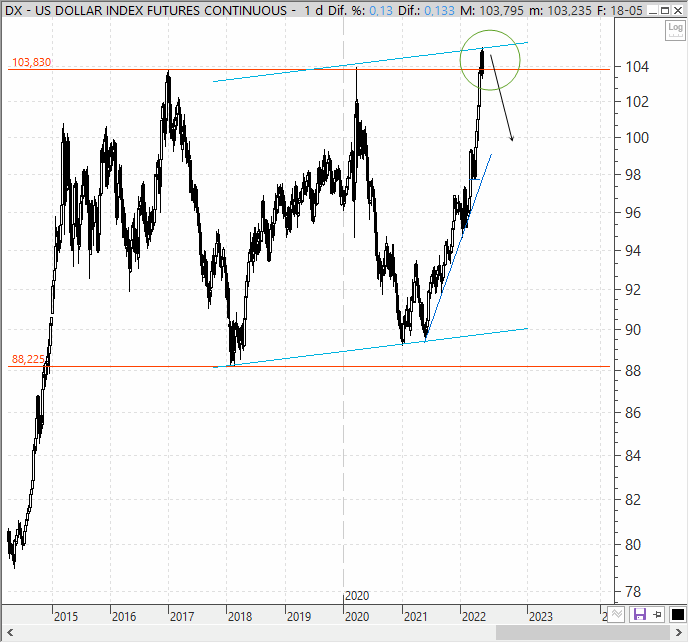Close the DX chart window

click(x=678, y=10)
